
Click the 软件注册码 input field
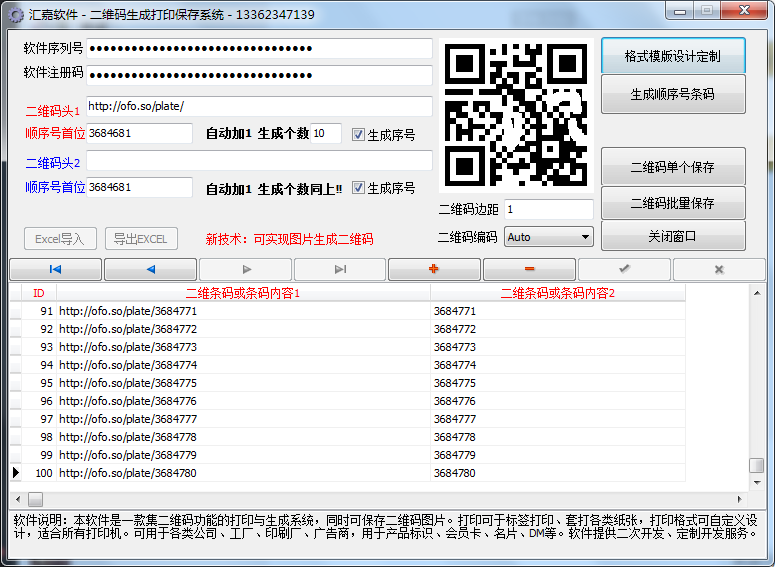(259, 75)
